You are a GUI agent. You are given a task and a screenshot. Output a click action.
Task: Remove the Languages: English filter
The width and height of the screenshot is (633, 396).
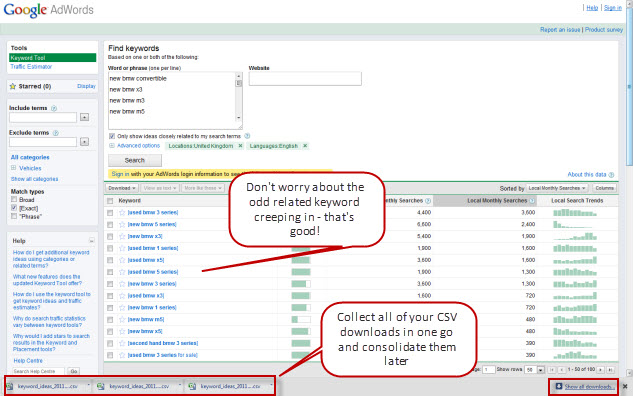(305, 146)
